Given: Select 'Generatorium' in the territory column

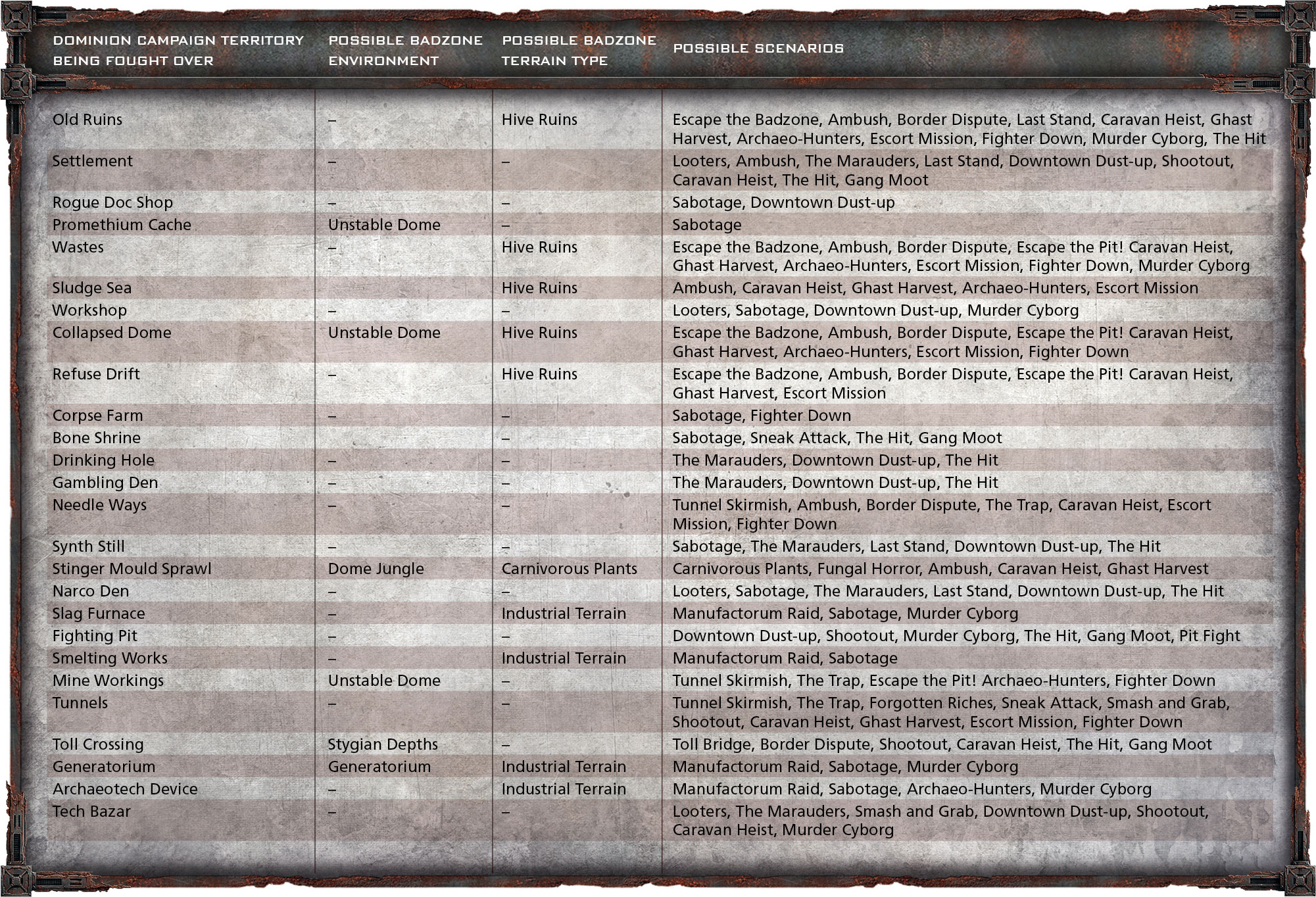Looking at the screenshot, I should [x=104, y=767].
